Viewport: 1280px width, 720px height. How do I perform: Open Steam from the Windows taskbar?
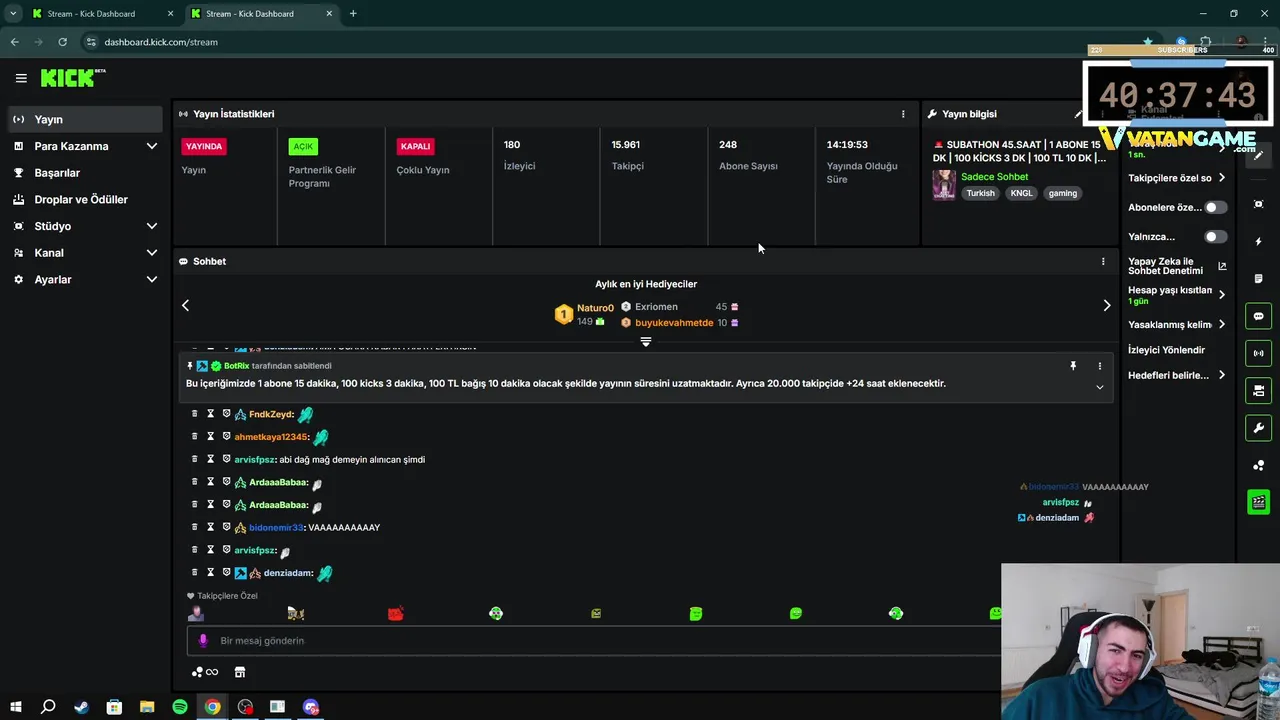click(81, 707)
